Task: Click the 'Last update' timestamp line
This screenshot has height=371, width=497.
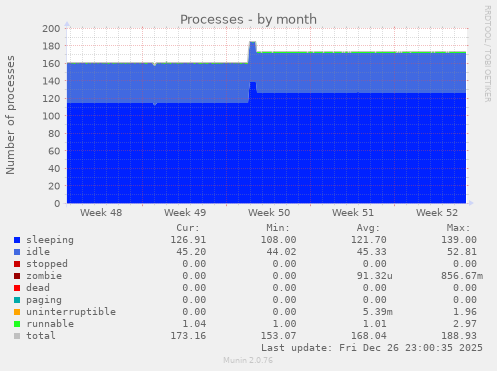Action: 372,348
